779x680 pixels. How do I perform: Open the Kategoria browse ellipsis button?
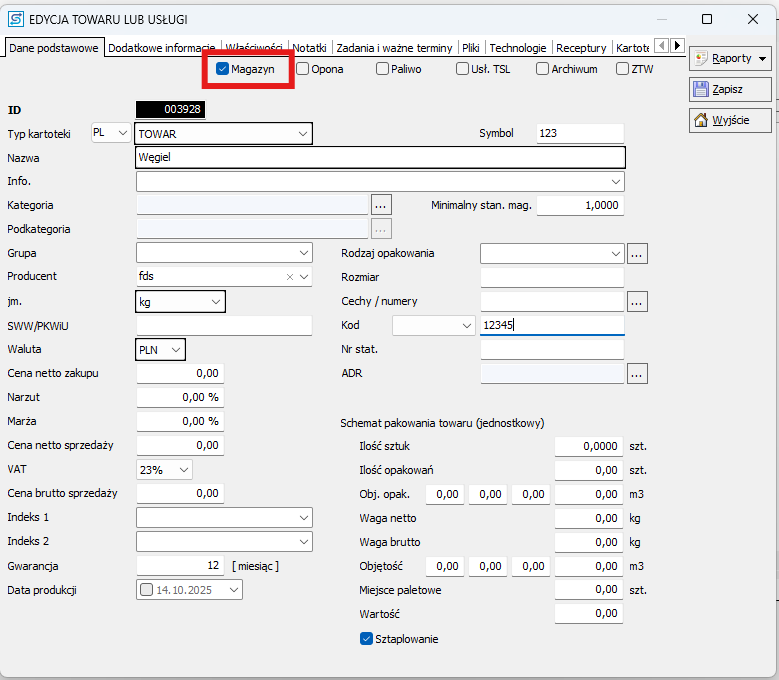[380, 205]
